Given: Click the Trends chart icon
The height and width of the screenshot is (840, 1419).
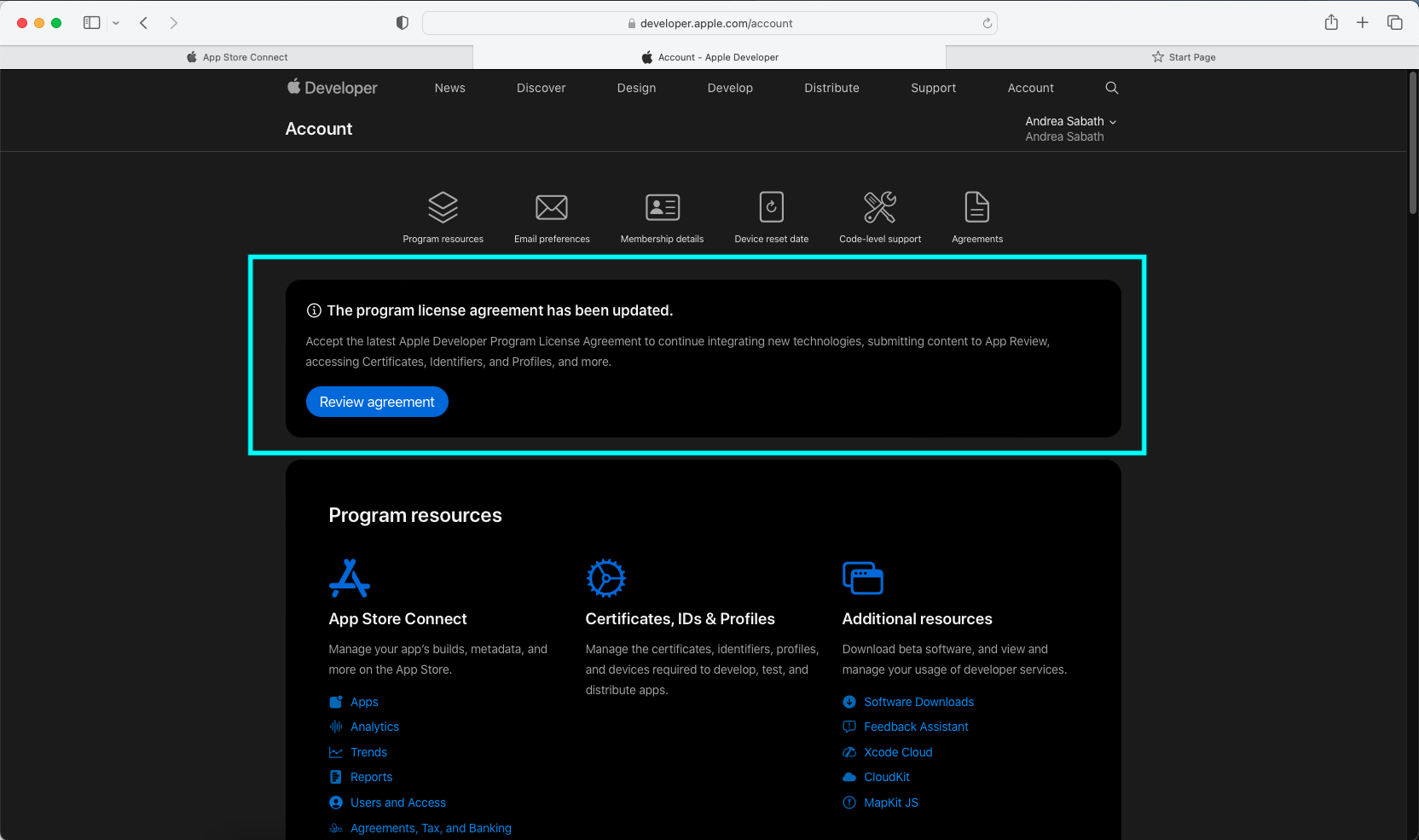Looking at the screenshot, I should point(336,752).
